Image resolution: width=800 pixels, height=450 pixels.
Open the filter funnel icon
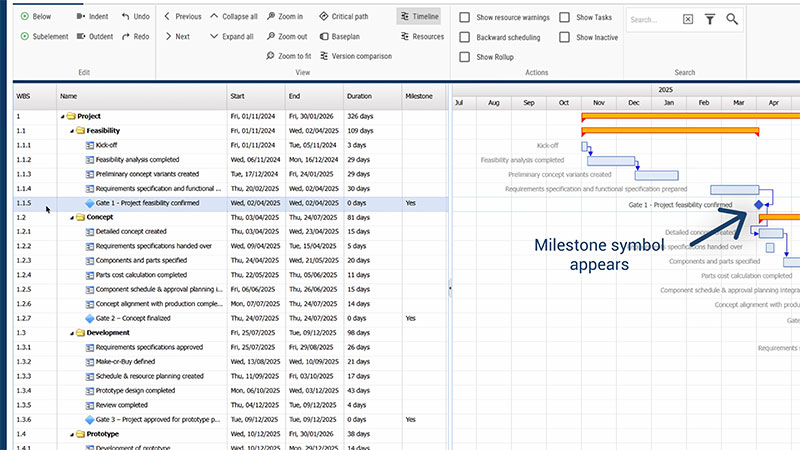pos(710,19)
